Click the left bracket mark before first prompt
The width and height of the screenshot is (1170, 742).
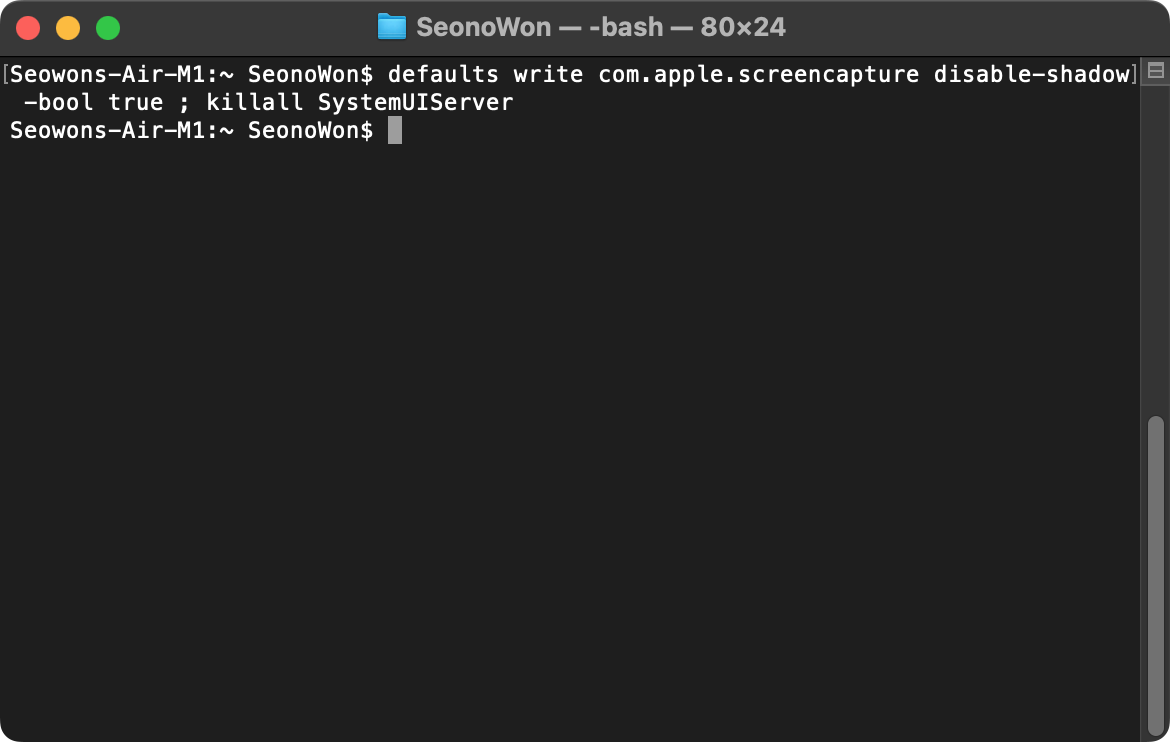pos(5,75)
